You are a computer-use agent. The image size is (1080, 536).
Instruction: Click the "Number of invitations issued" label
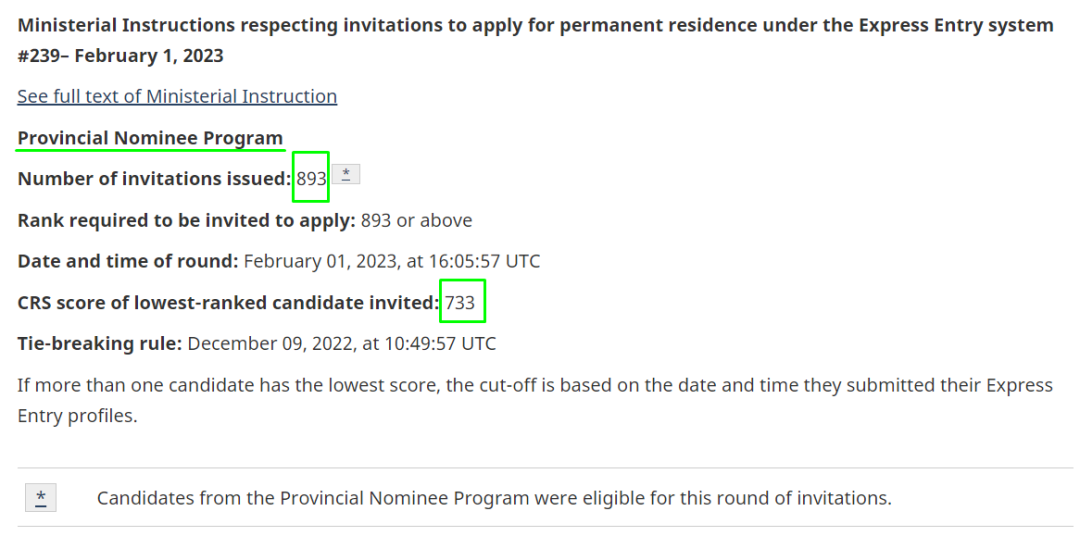(x=154, y=179)
